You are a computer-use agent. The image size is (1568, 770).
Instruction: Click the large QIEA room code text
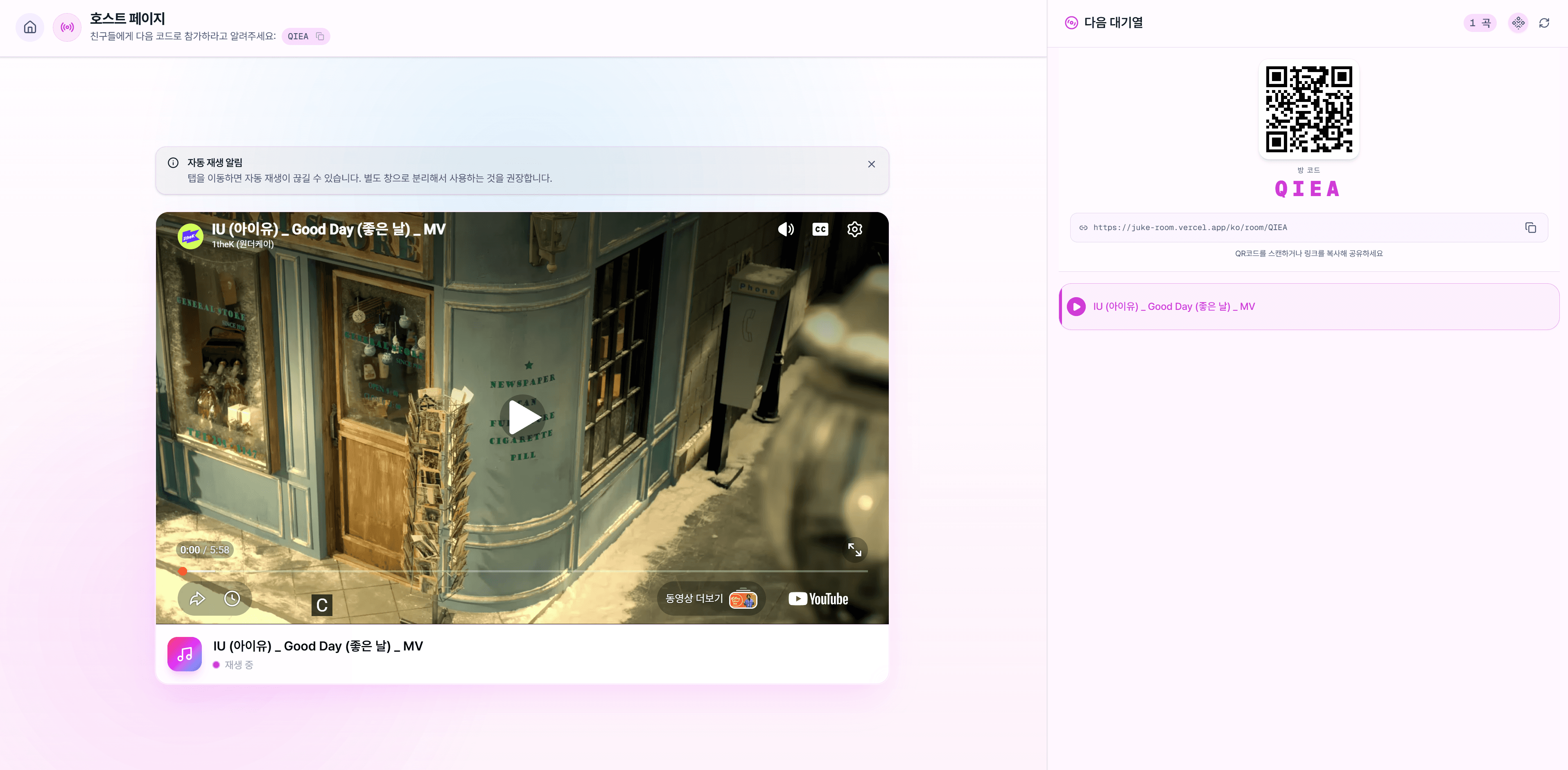(1308, 189)
